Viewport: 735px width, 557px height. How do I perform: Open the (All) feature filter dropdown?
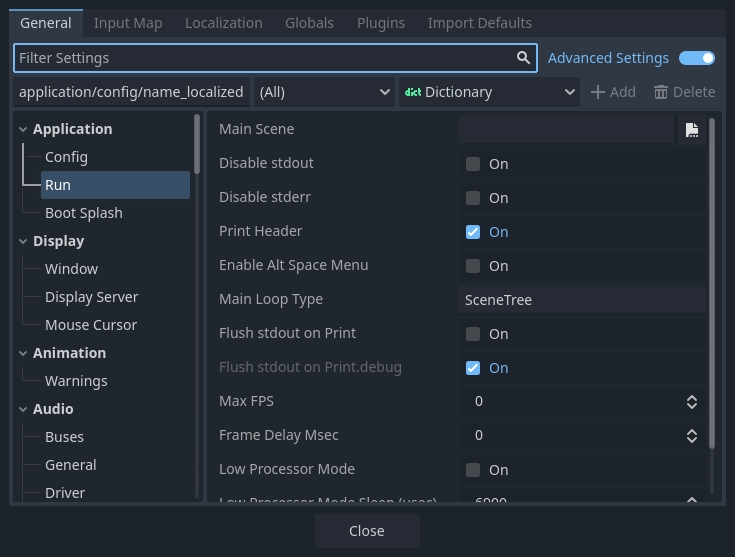pos(324,92)
